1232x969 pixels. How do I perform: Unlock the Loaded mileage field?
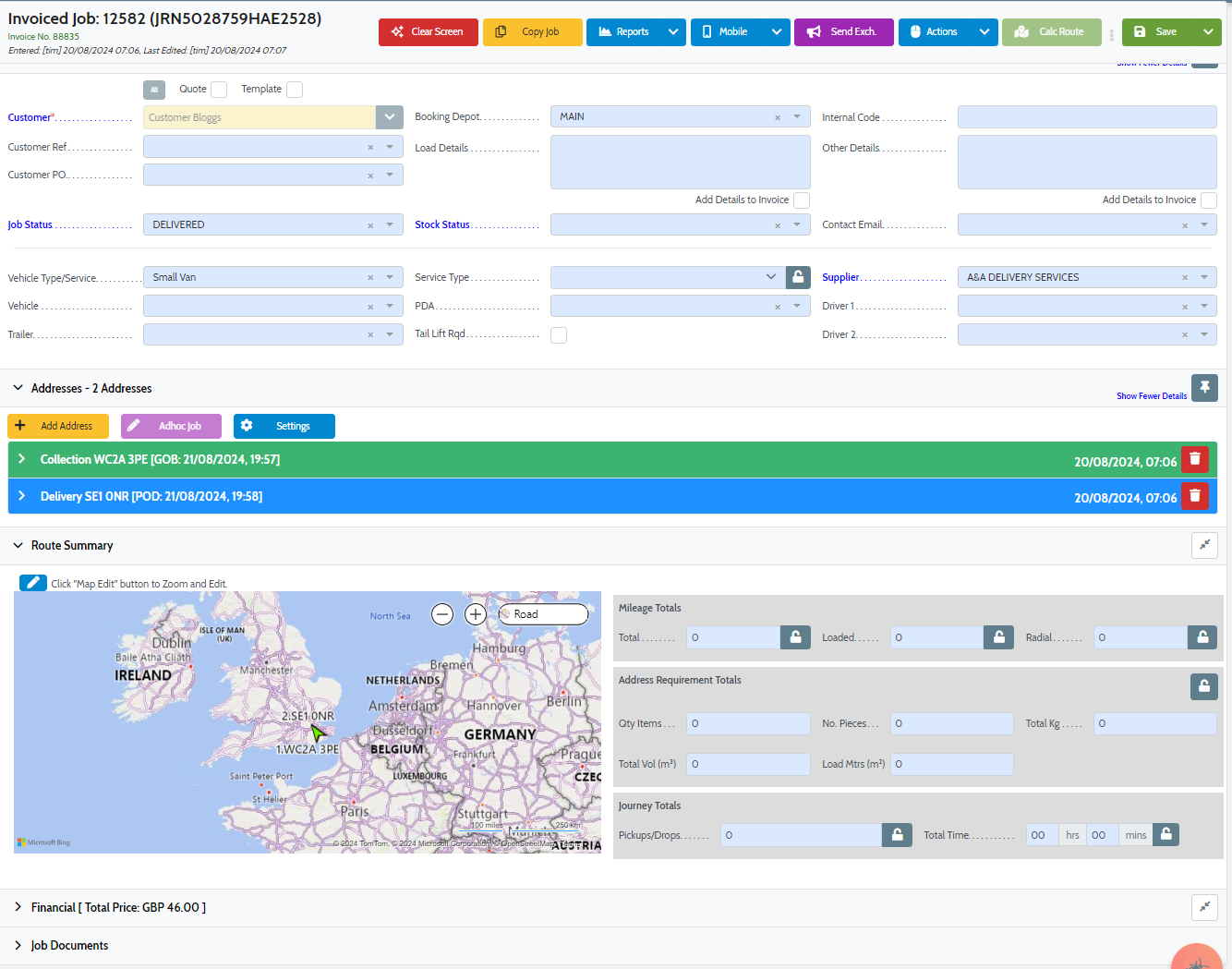pos(998,637)
